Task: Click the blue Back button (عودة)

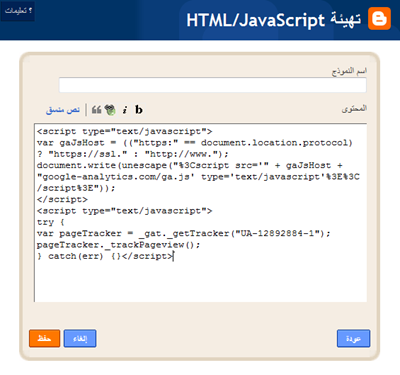Action: pos(353,338)
